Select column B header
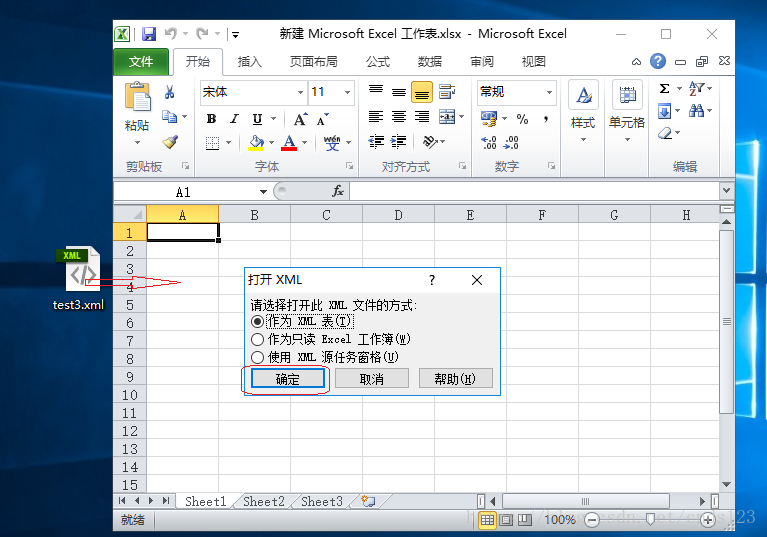 point(254,215)
